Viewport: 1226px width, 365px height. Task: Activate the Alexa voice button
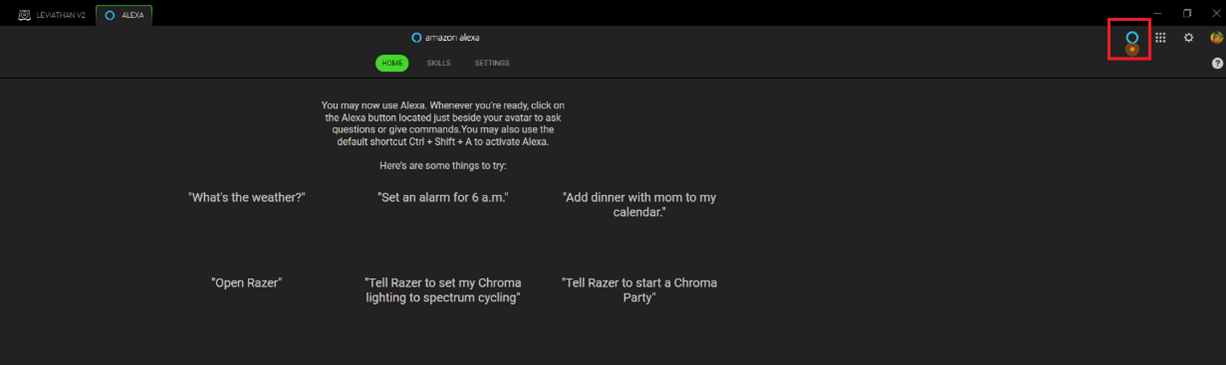point(1132,38)
